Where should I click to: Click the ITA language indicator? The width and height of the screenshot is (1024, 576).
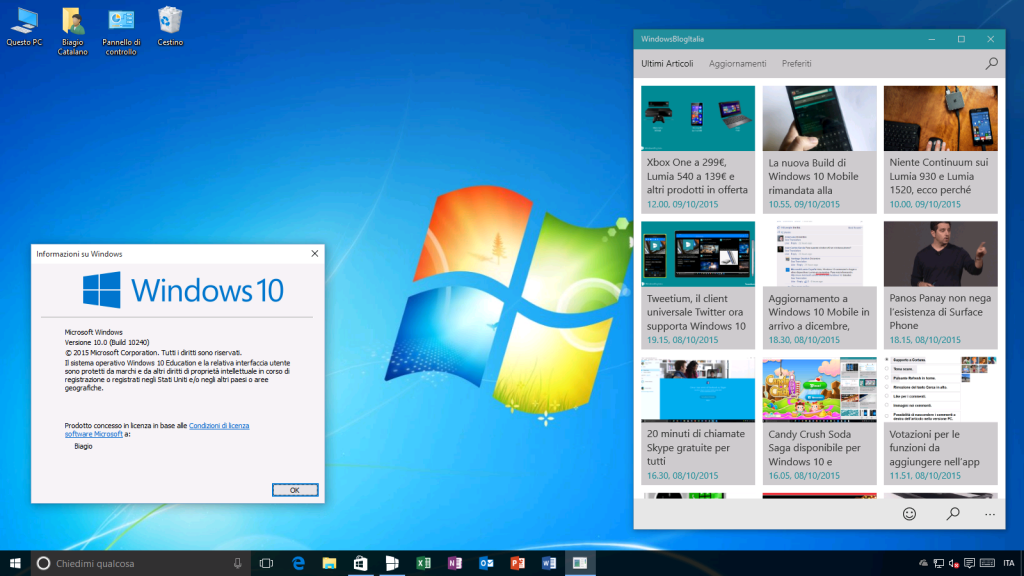[x=1009, y=563]
